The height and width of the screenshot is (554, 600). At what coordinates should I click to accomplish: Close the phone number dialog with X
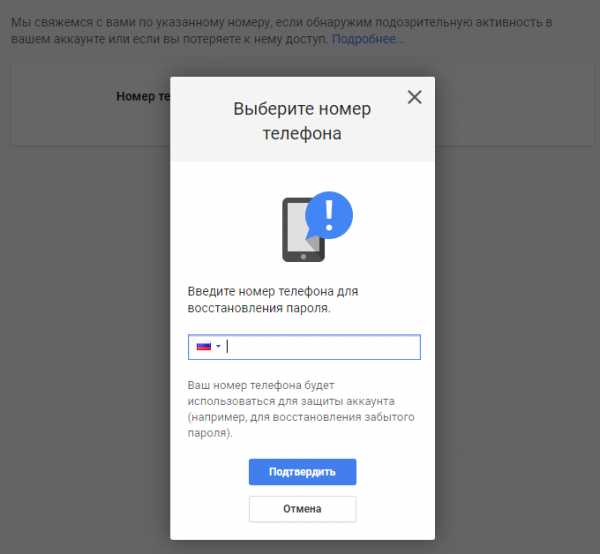click(x=414, y=97)
